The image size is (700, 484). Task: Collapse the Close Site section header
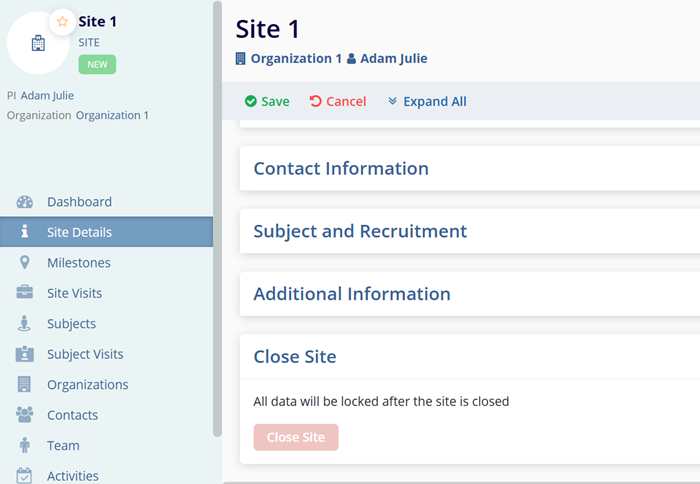click(x=295, y=357)
